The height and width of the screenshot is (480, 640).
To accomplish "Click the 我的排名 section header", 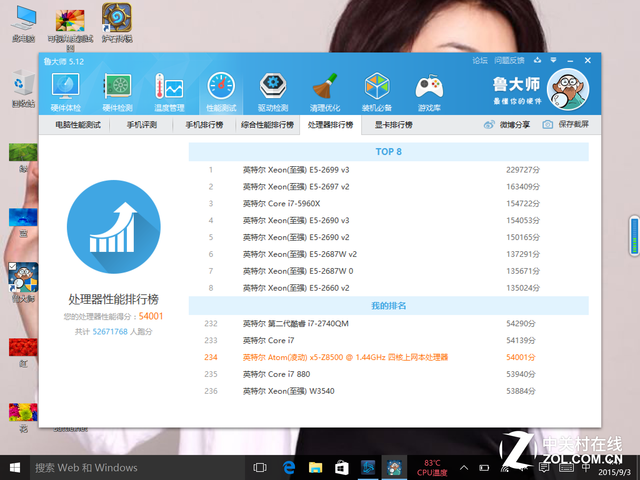I will click(389, 306).
